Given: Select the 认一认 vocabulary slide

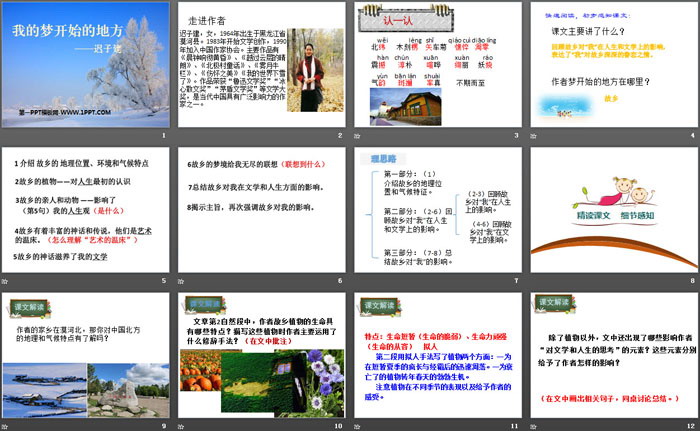Looking at the screenshot, I should tap(438, 65).
